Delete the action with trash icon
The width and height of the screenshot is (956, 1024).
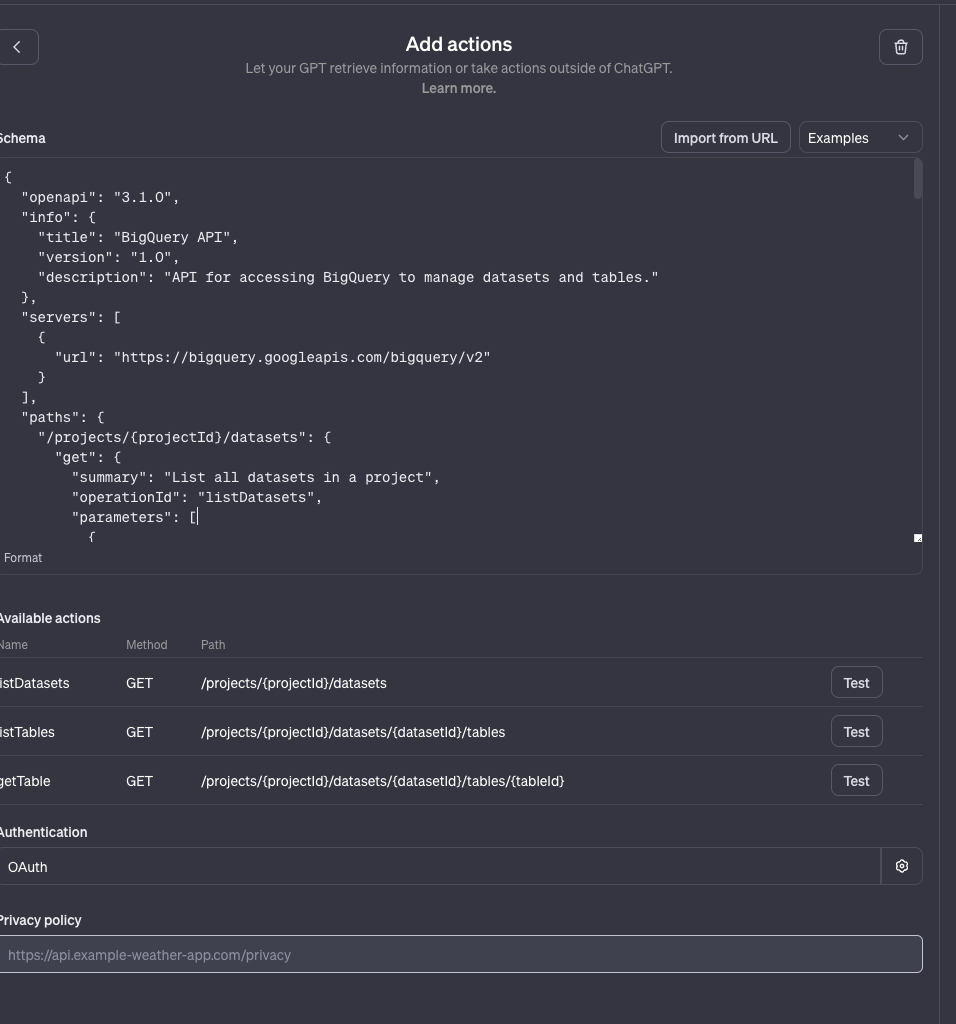(900, 47)
